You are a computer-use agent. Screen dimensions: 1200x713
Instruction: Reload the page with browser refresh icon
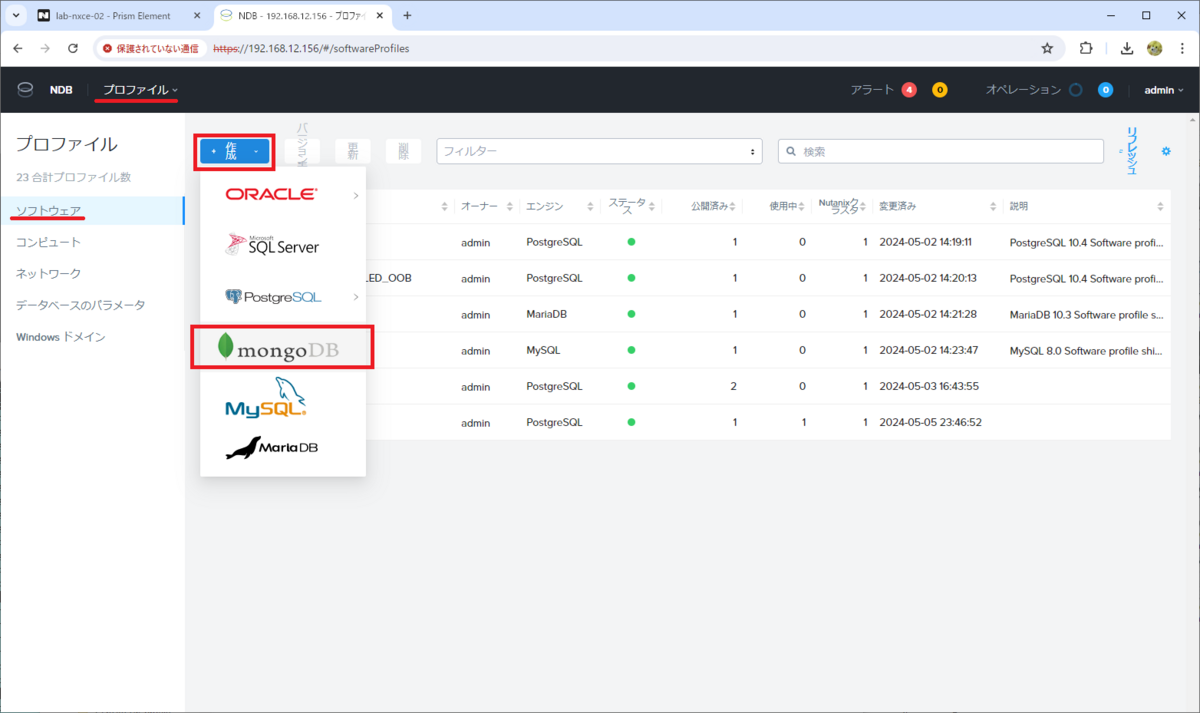pos(73,48)
